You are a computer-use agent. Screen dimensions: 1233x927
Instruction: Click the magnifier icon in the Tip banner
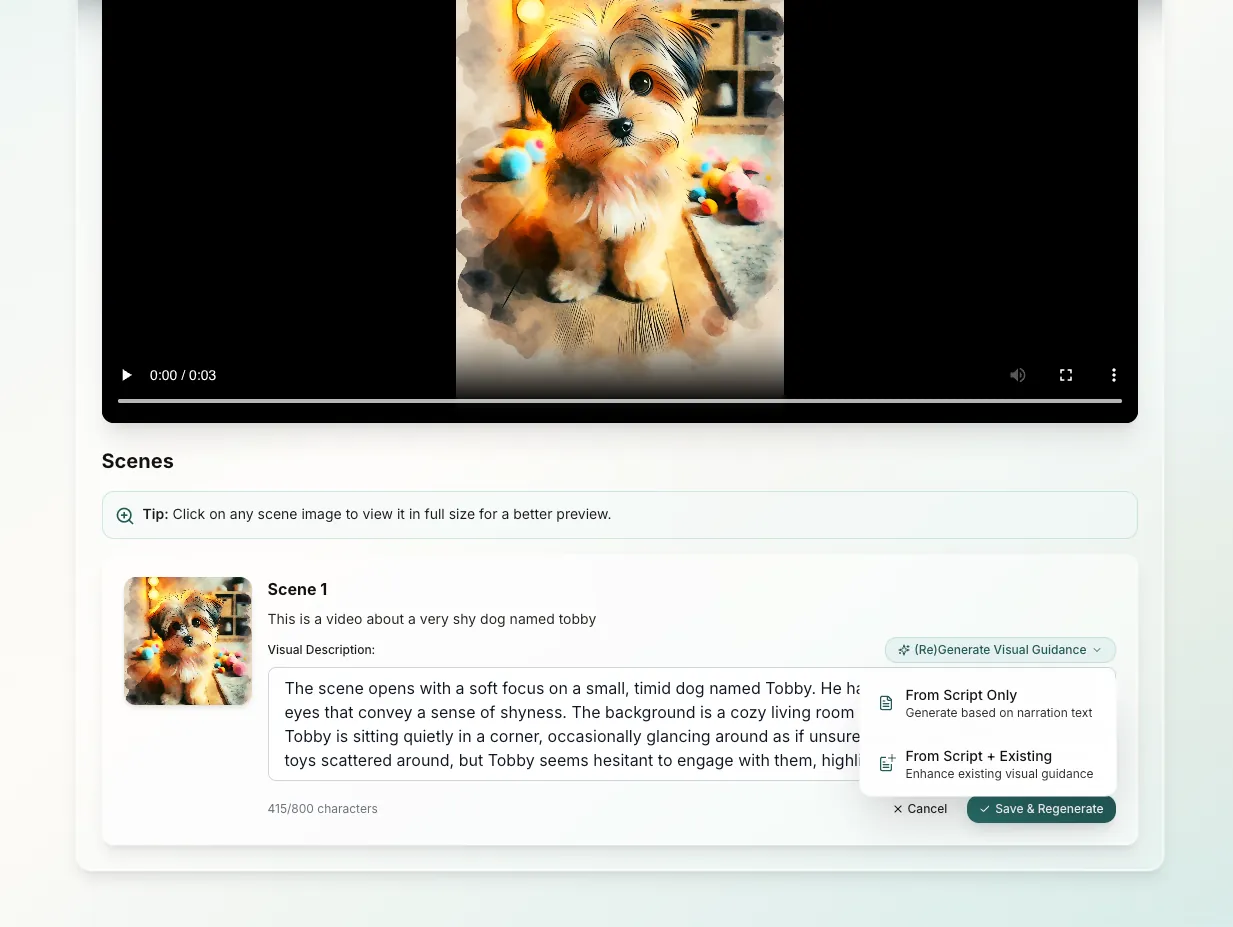pos(125,515)
